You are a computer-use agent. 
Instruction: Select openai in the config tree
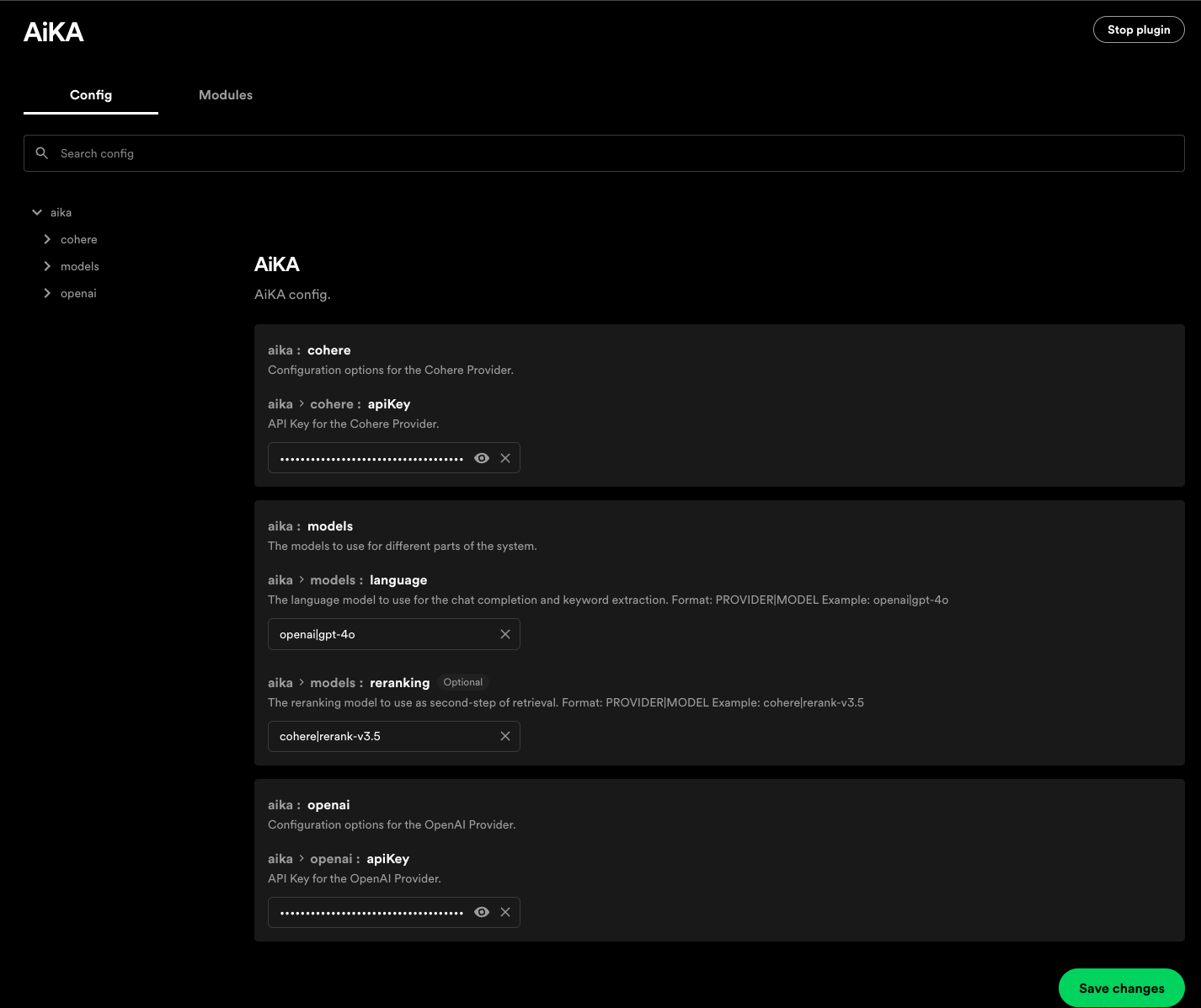pos(78,293)
